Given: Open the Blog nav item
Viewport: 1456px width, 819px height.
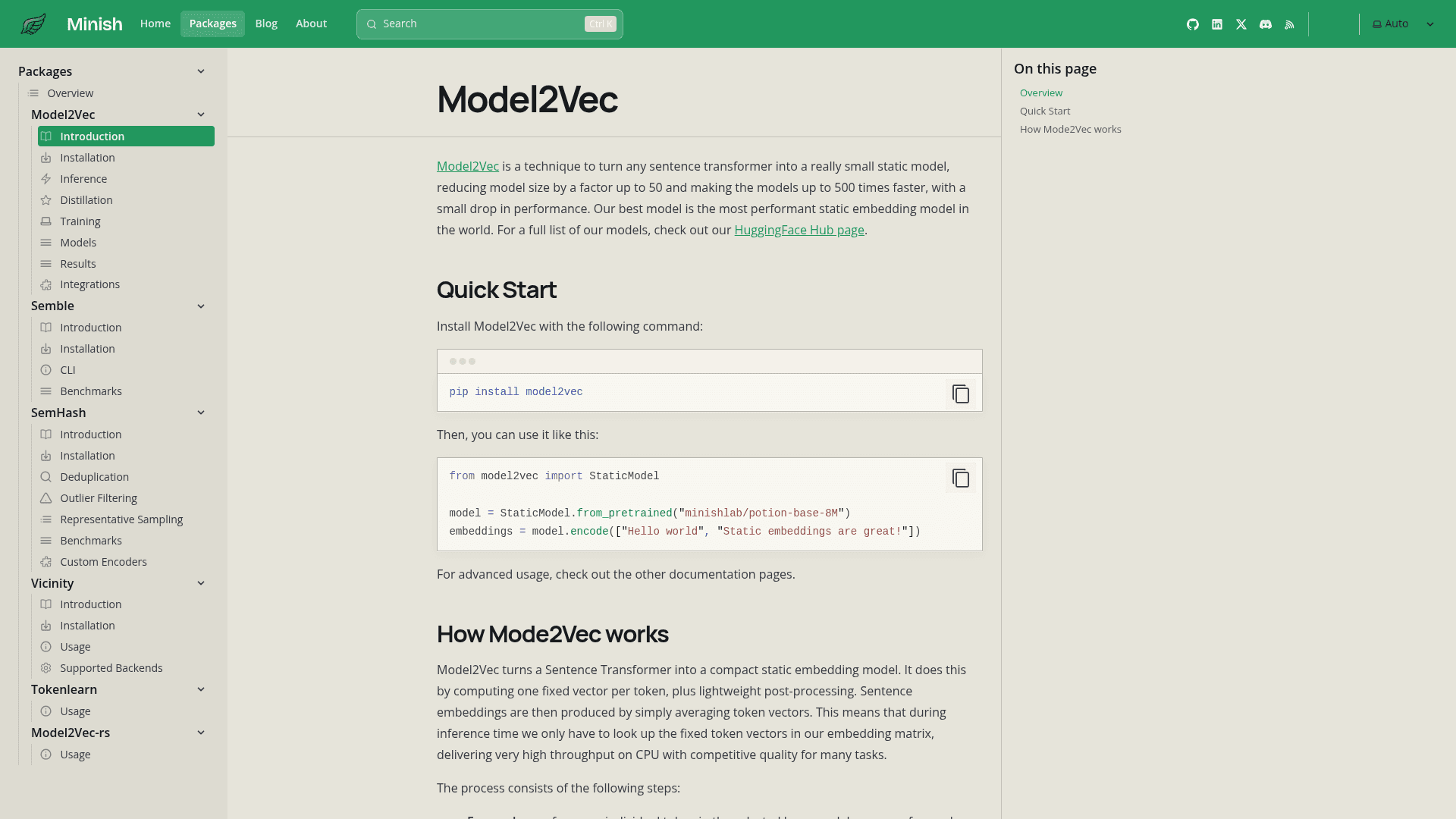Looking at the screenshot, I should click(266, 24).
